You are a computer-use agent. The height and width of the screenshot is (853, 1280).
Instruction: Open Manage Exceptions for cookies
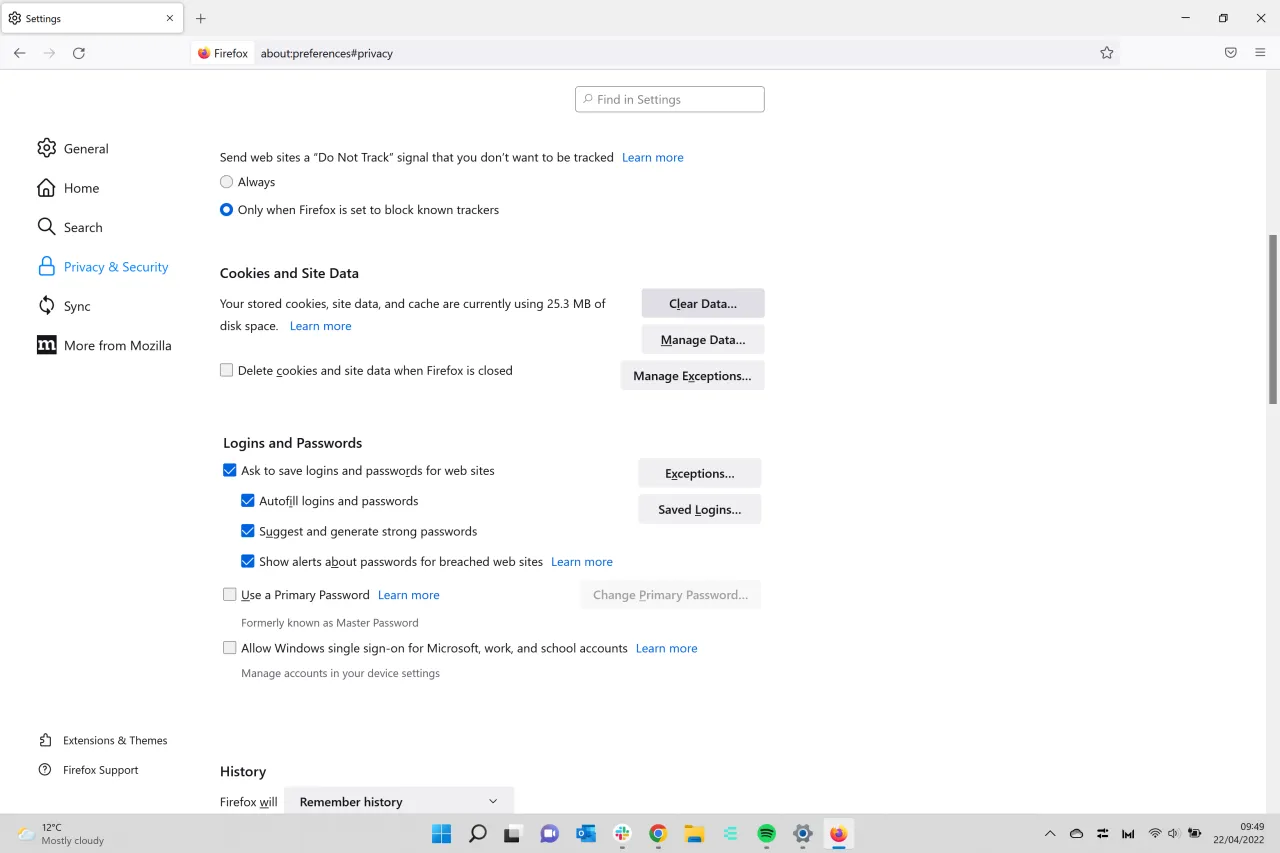(692, 376)
